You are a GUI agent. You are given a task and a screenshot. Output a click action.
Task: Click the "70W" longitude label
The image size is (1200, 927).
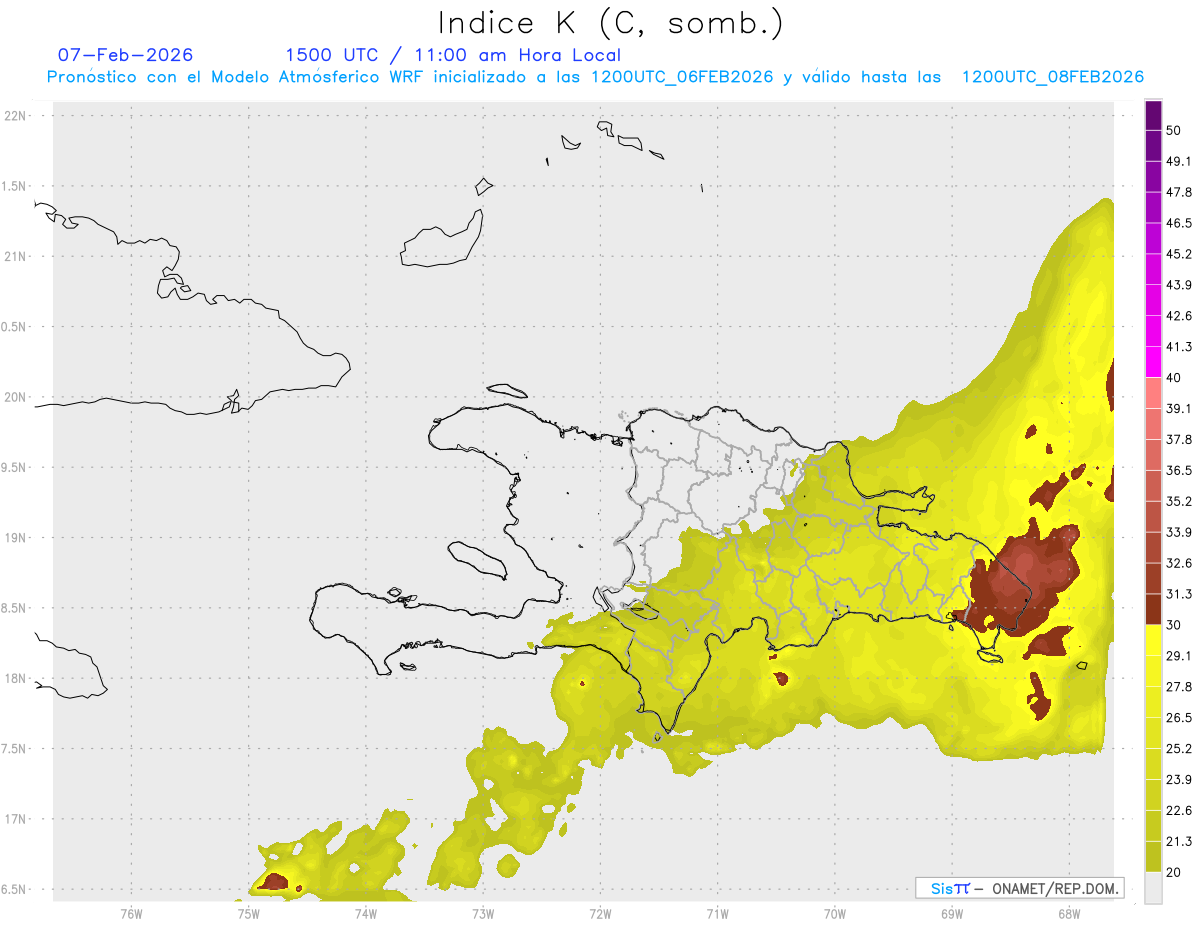pos(834,913)
